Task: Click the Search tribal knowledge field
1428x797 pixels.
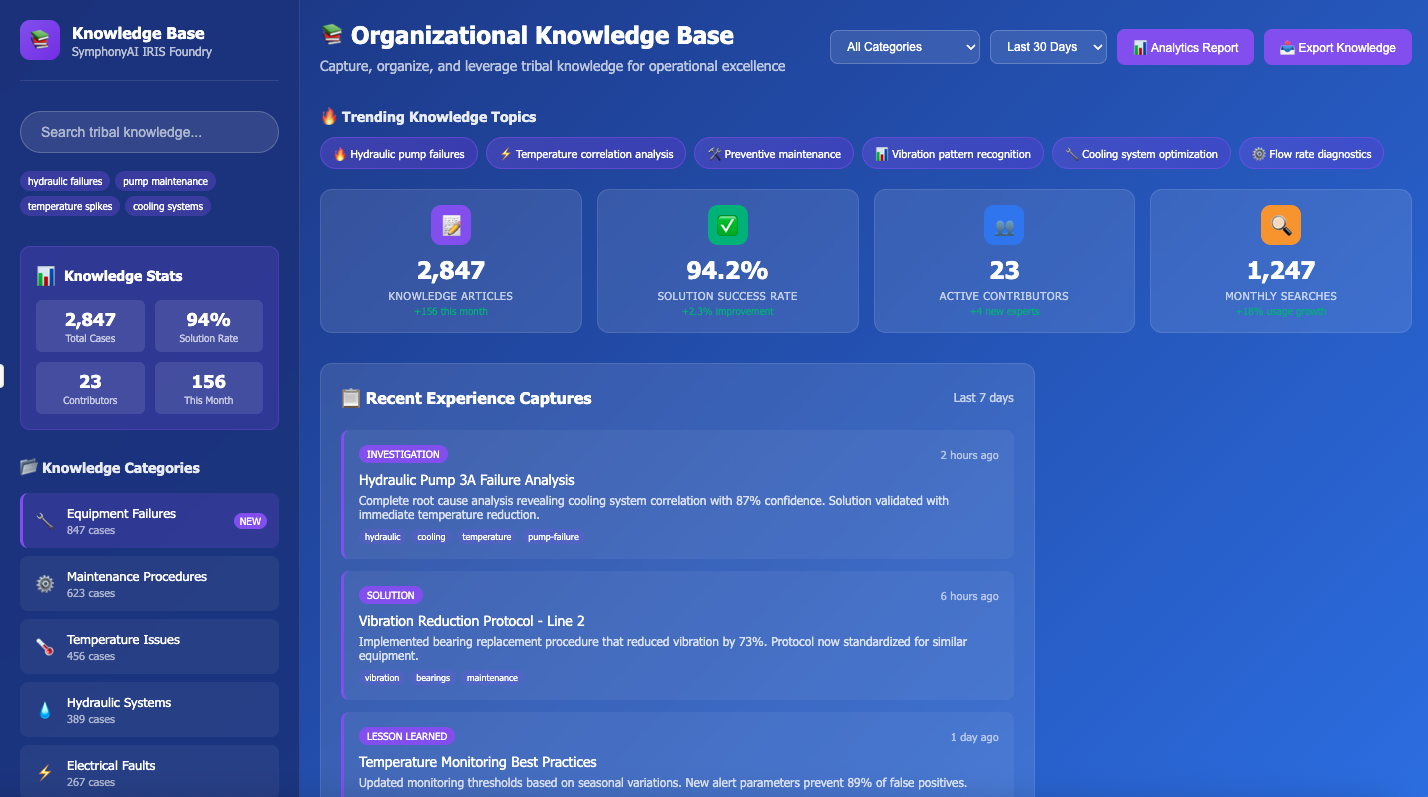Action: (x=149, y=132)
